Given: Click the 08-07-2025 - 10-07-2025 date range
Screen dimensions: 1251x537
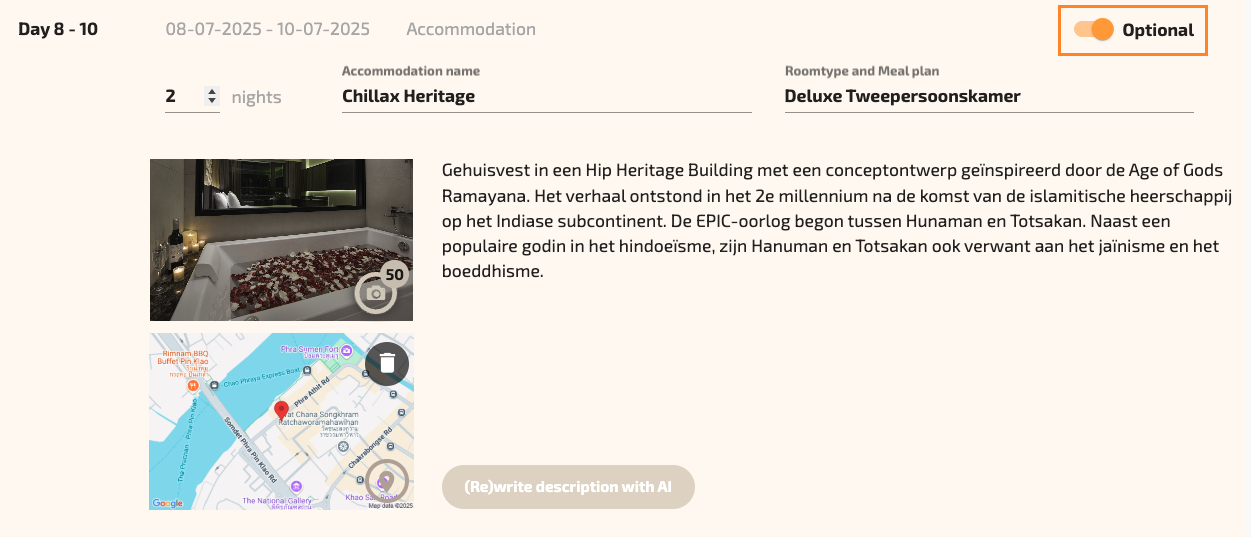Looking at the screenshot, I should click(x=268, y=30).
